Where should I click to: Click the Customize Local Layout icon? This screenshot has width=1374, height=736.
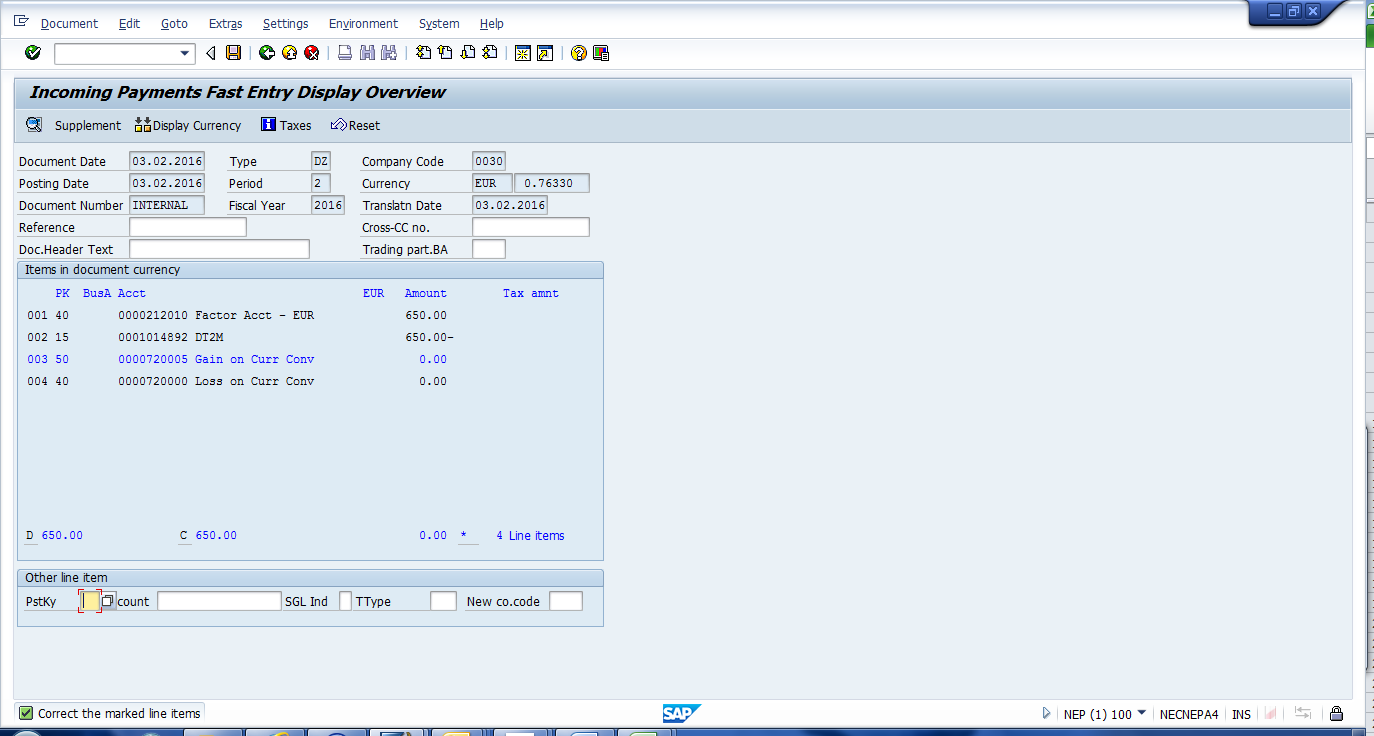(601, 53)
